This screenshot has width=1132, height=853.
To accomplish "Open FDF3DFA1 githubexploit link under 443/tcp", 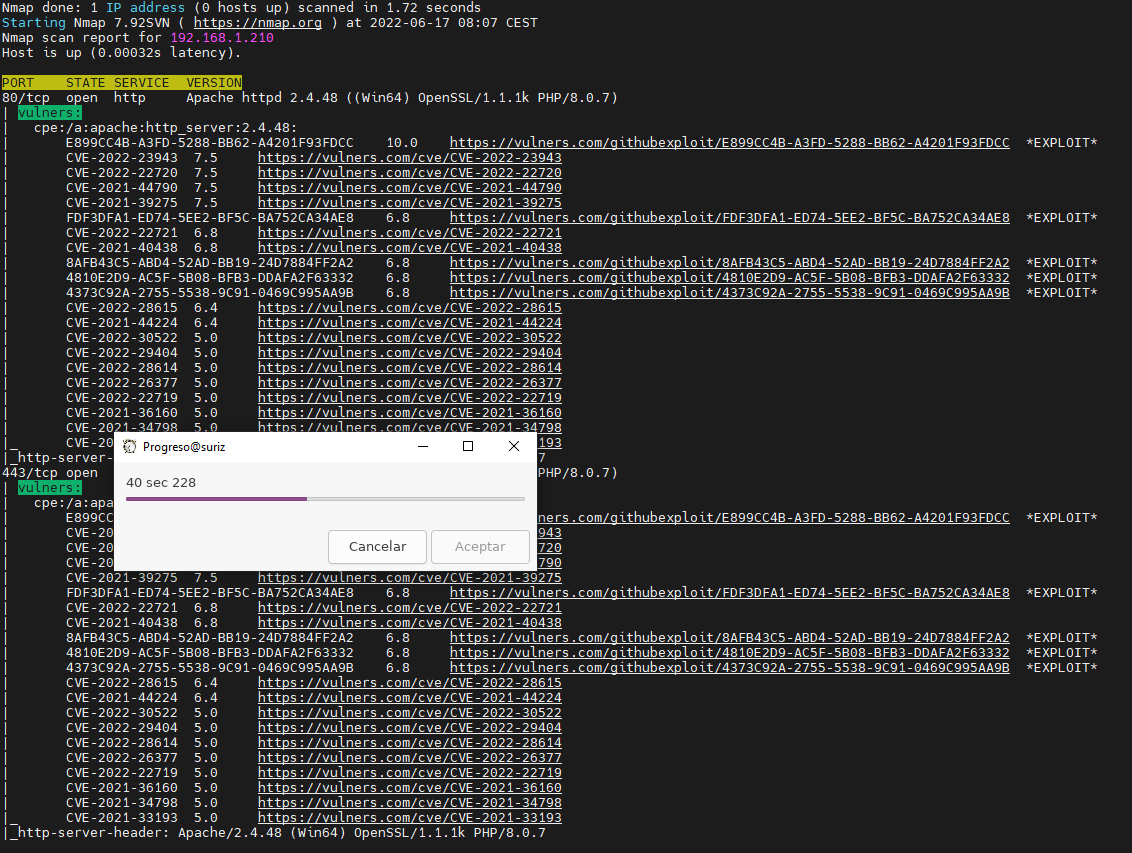I will pyautogui.click(x=730, y=592).
